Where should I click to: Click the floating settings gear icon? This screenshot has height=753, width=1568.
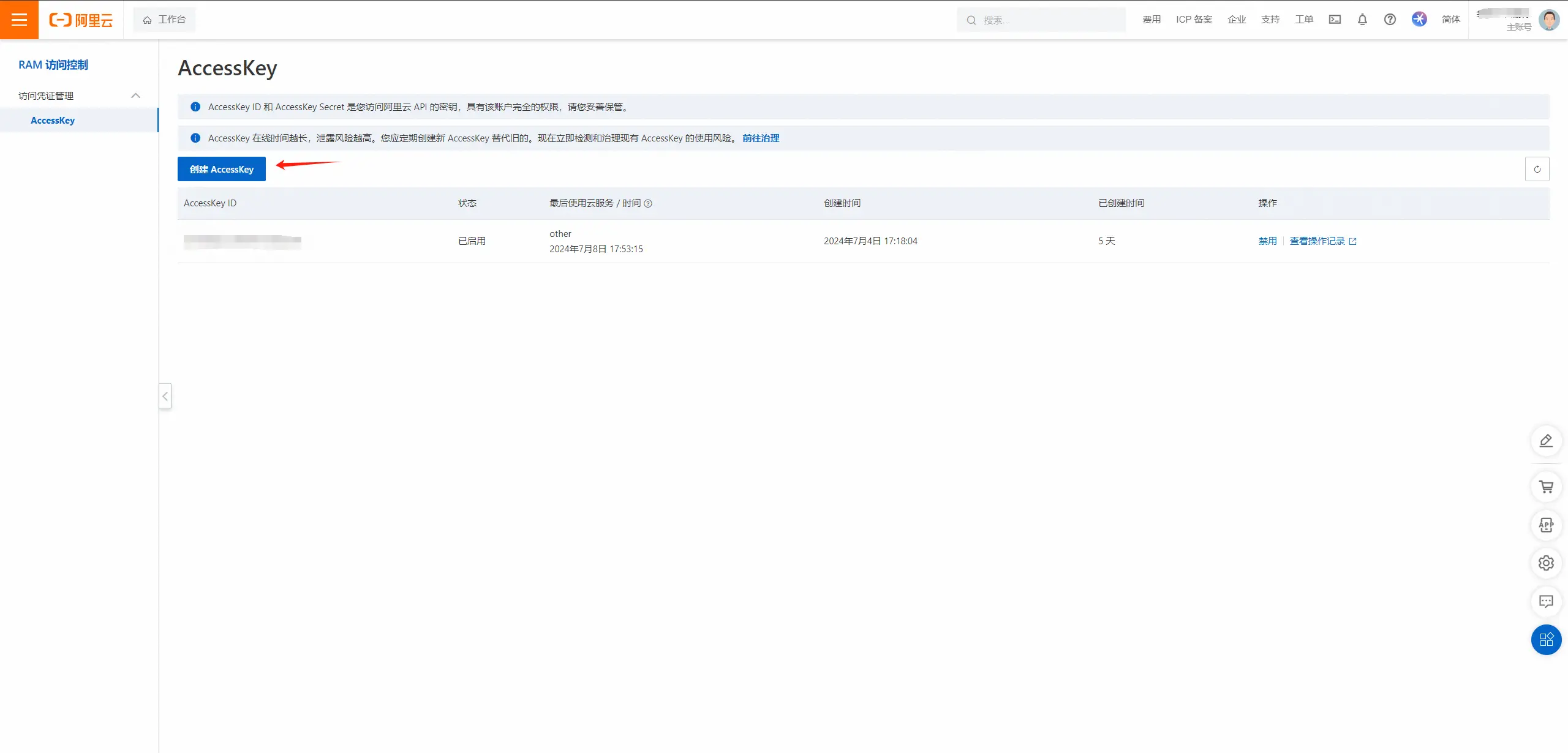tap(1546, 563)
